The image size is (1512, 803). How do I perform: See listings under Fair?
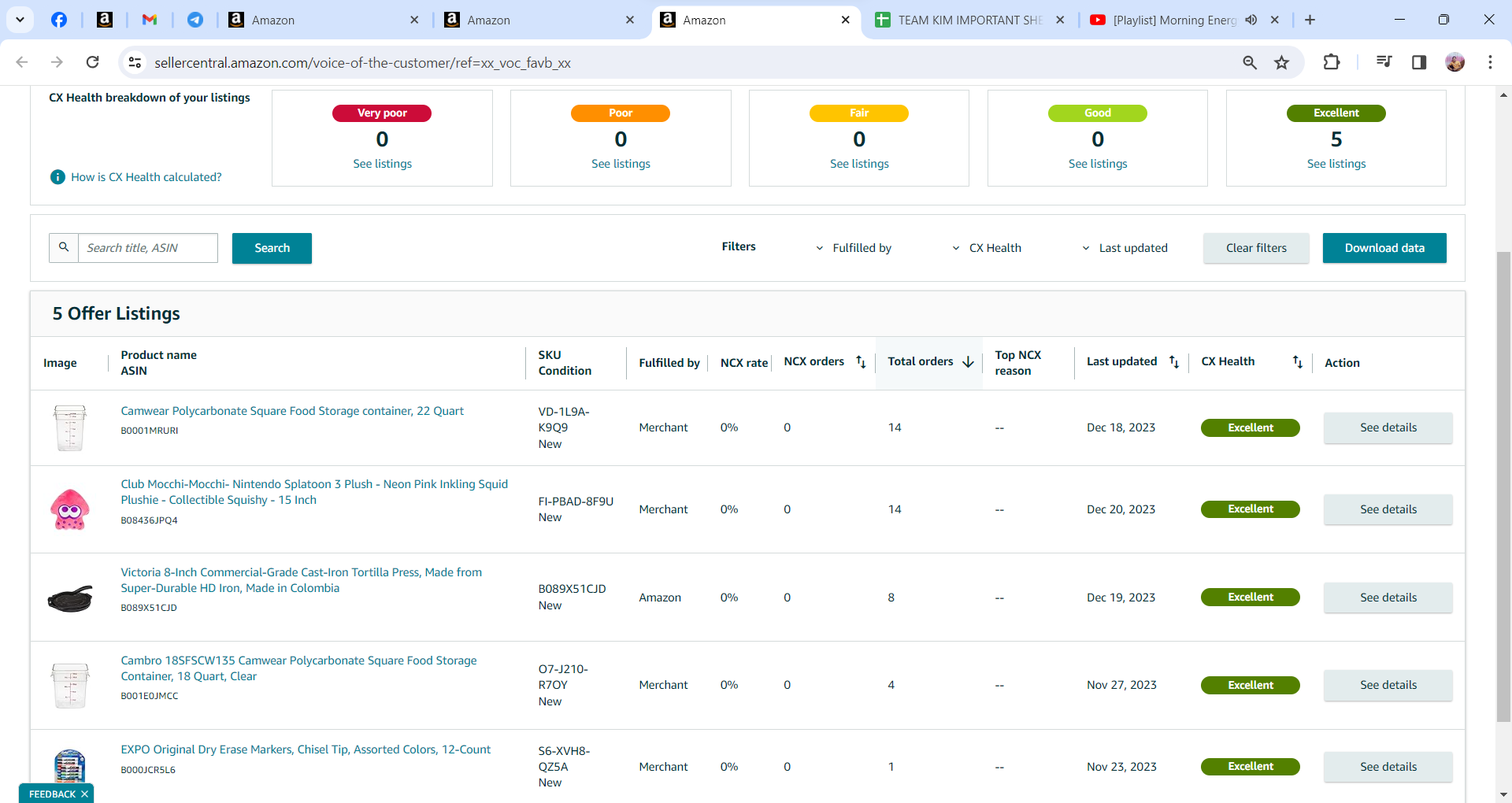pyautogui.click(x=859, y=164)
